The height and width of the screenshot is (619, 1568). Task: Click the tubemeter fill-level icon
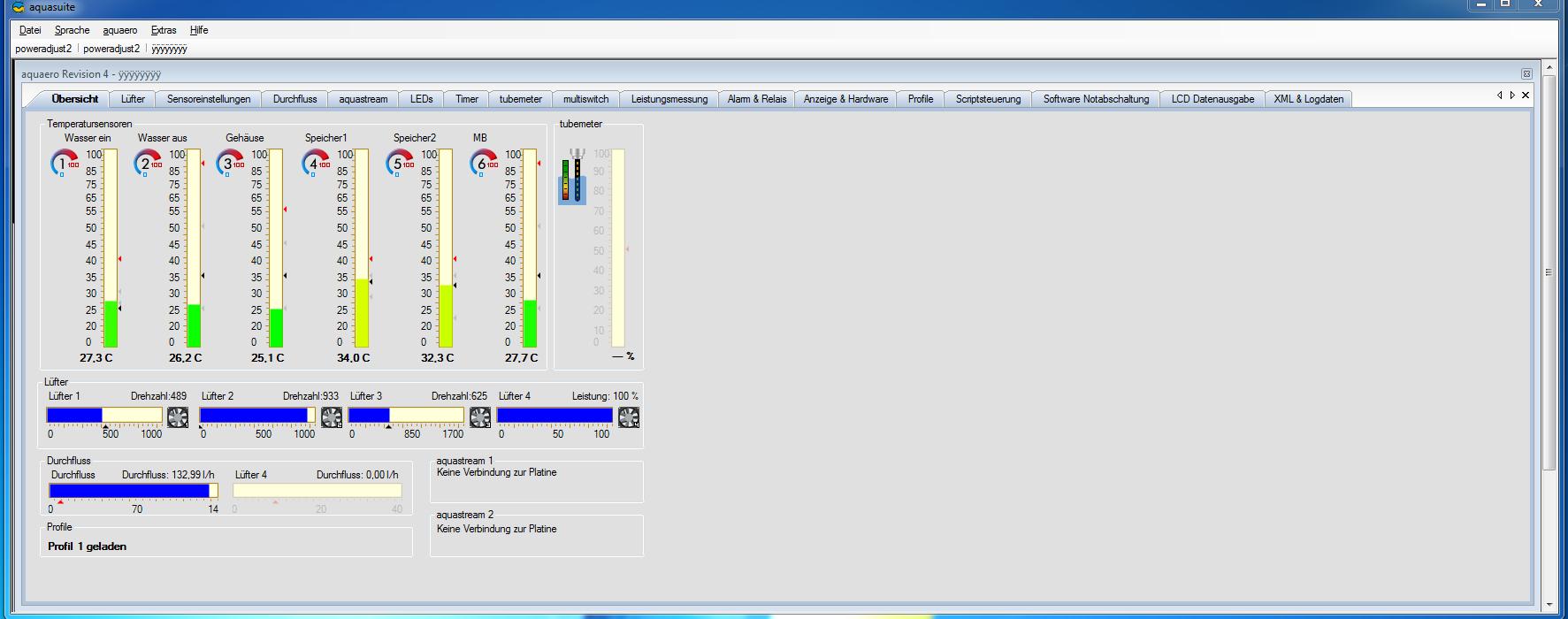572,177
